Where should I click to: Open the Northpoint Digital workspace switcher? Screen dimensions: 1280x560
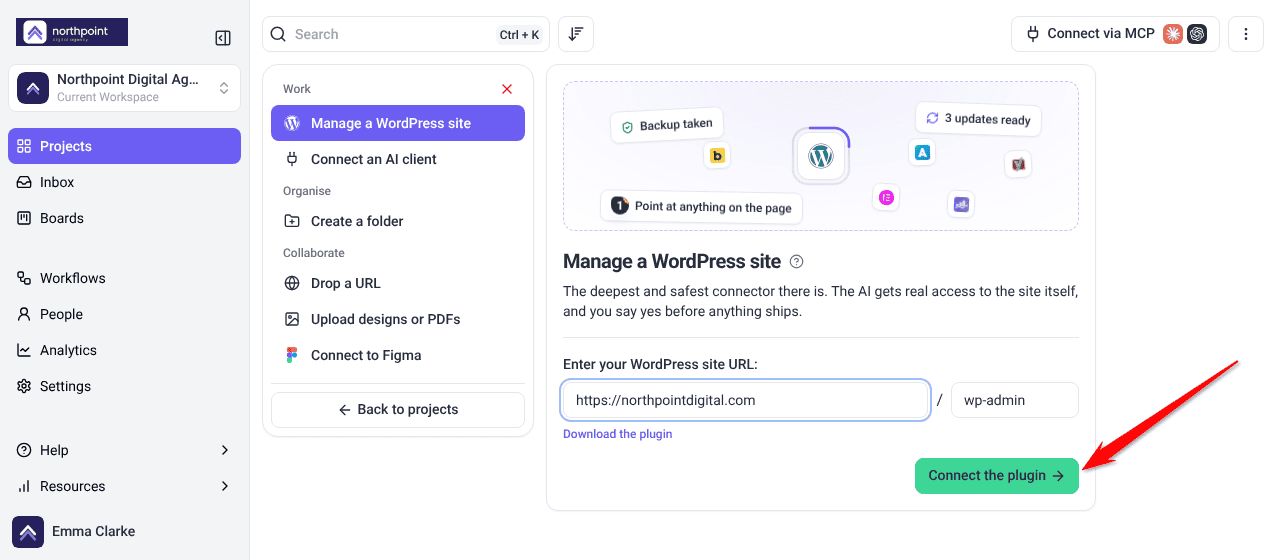tap(124, 88)
